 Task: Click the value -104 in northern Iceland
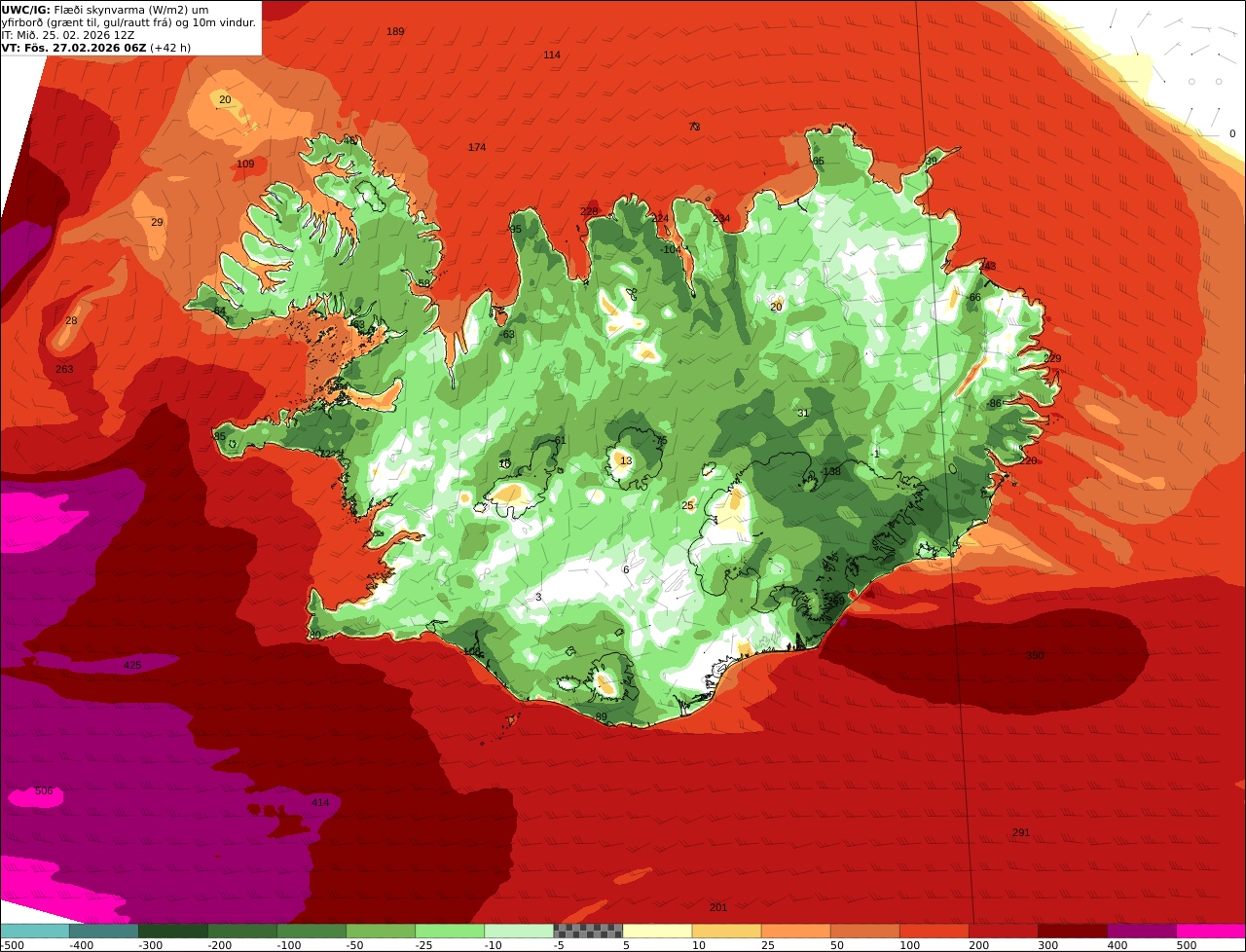670,250
